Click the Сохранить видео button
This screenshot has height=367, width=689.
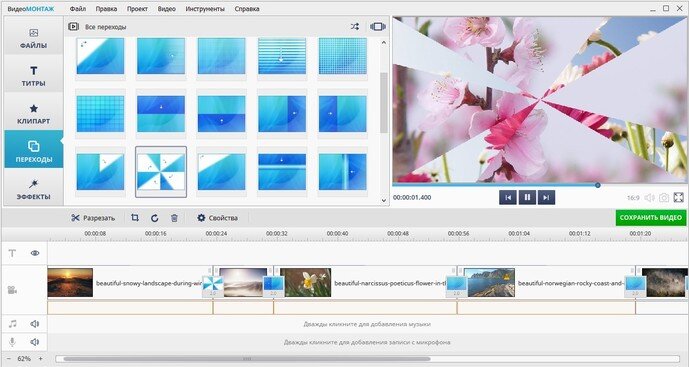tap(651, 218)
